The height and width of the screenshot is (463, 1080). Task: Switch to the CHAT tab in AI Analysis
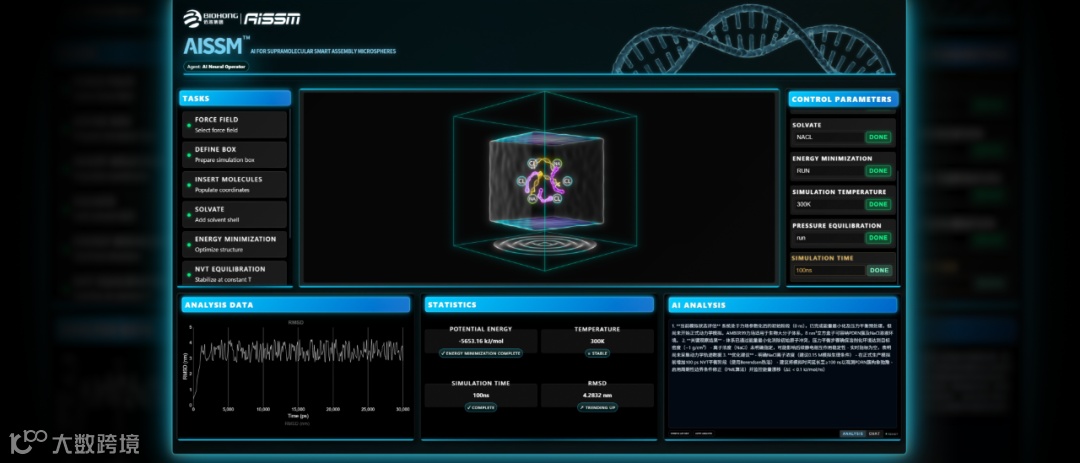[x=874, y=433]
